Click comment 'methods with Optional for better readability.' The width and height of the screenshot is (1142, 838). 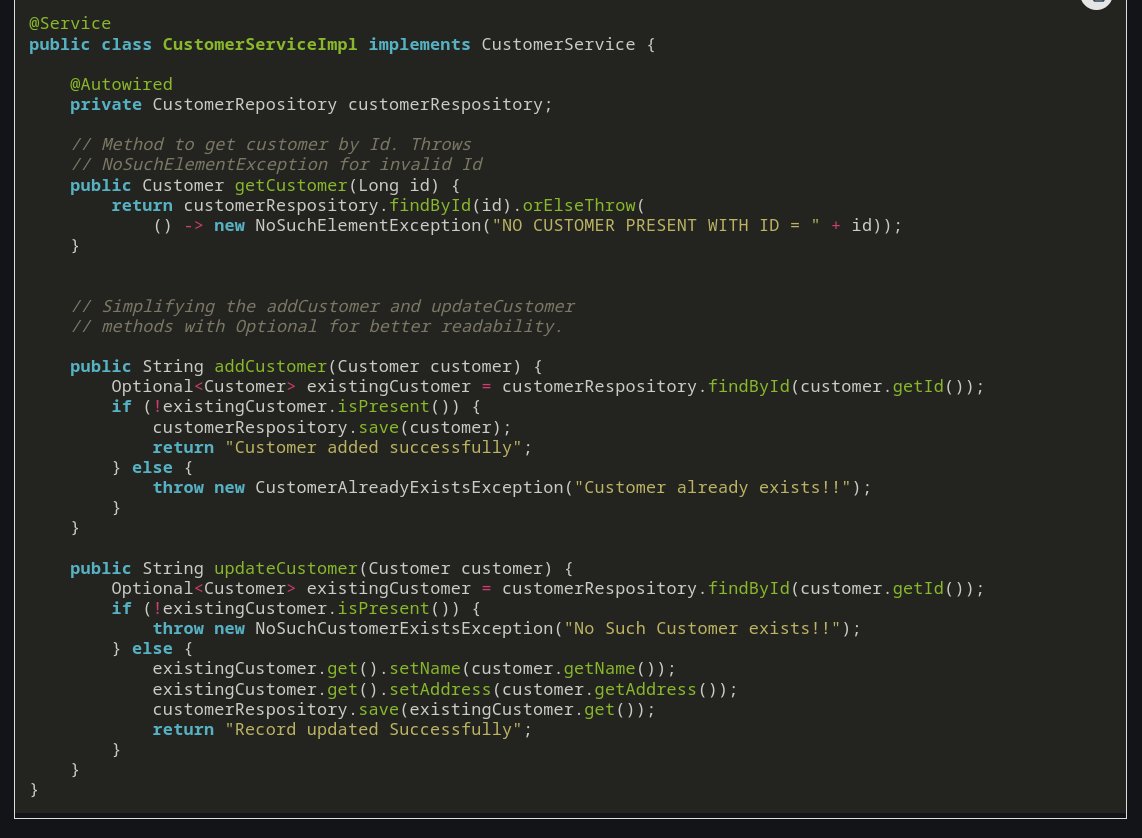pyautogui.click(x=317, y=327)
